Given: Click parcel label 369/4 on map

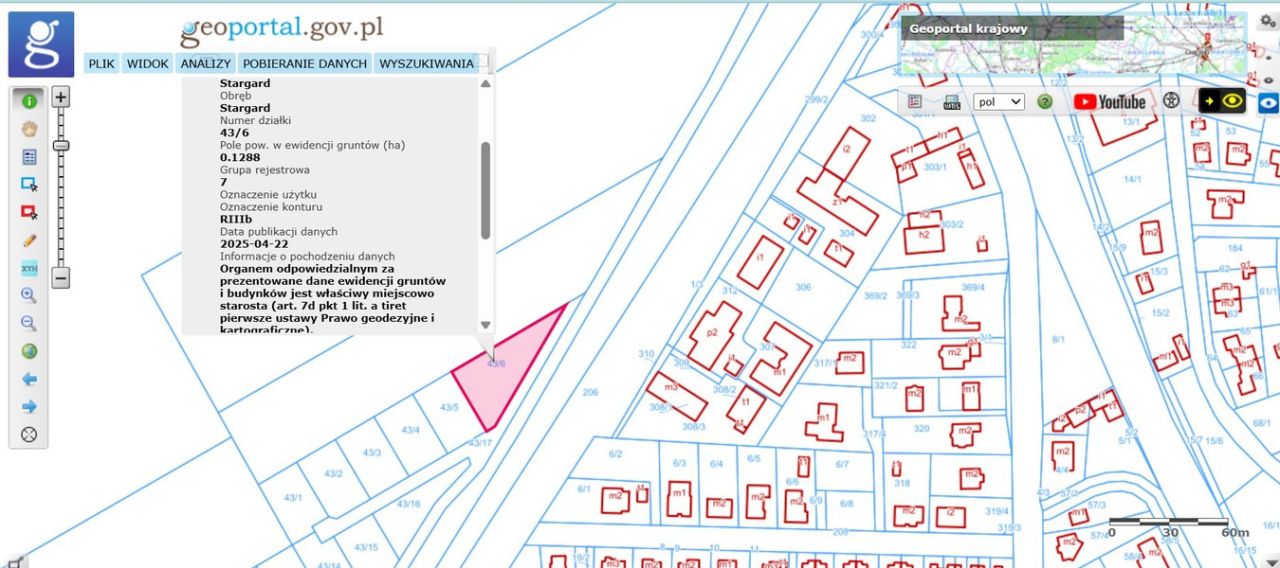Looking at the screenshot, I should pos(973,288).
